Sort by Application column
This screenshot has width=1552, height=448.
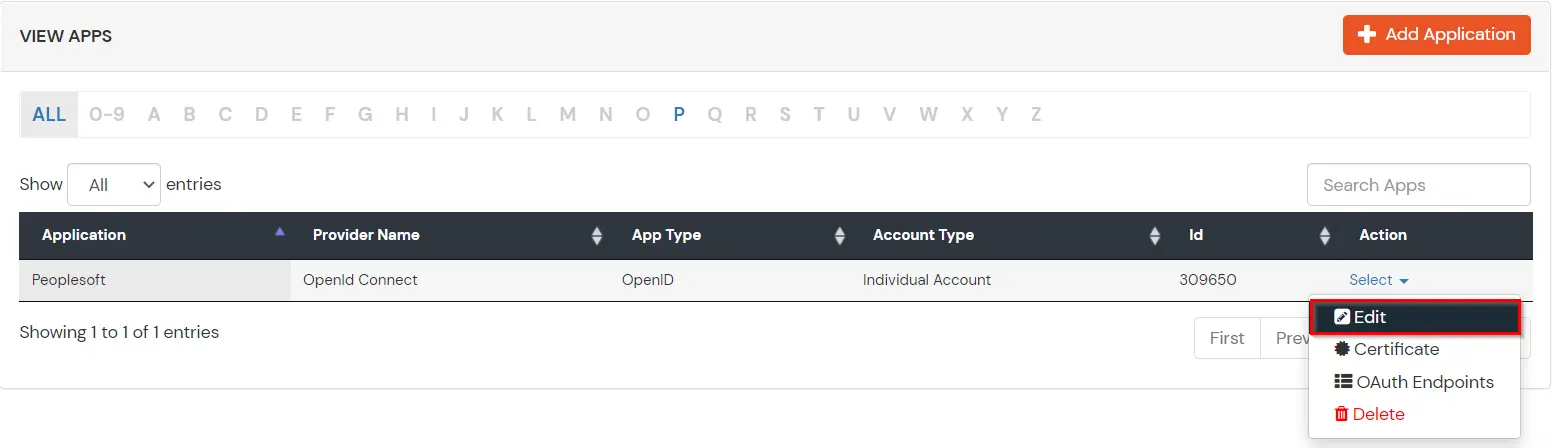tap(155, 236)
